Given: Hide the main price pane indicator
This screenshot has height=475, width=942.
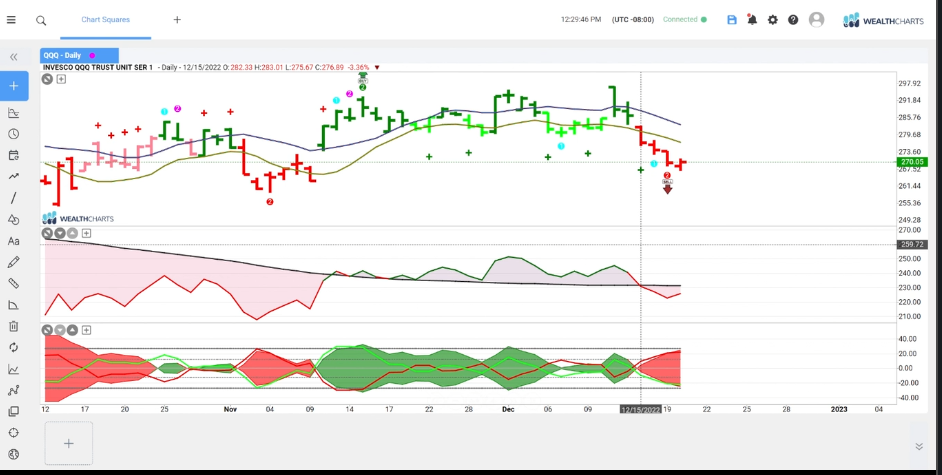Looking at the screenshot, I should 47,79.
